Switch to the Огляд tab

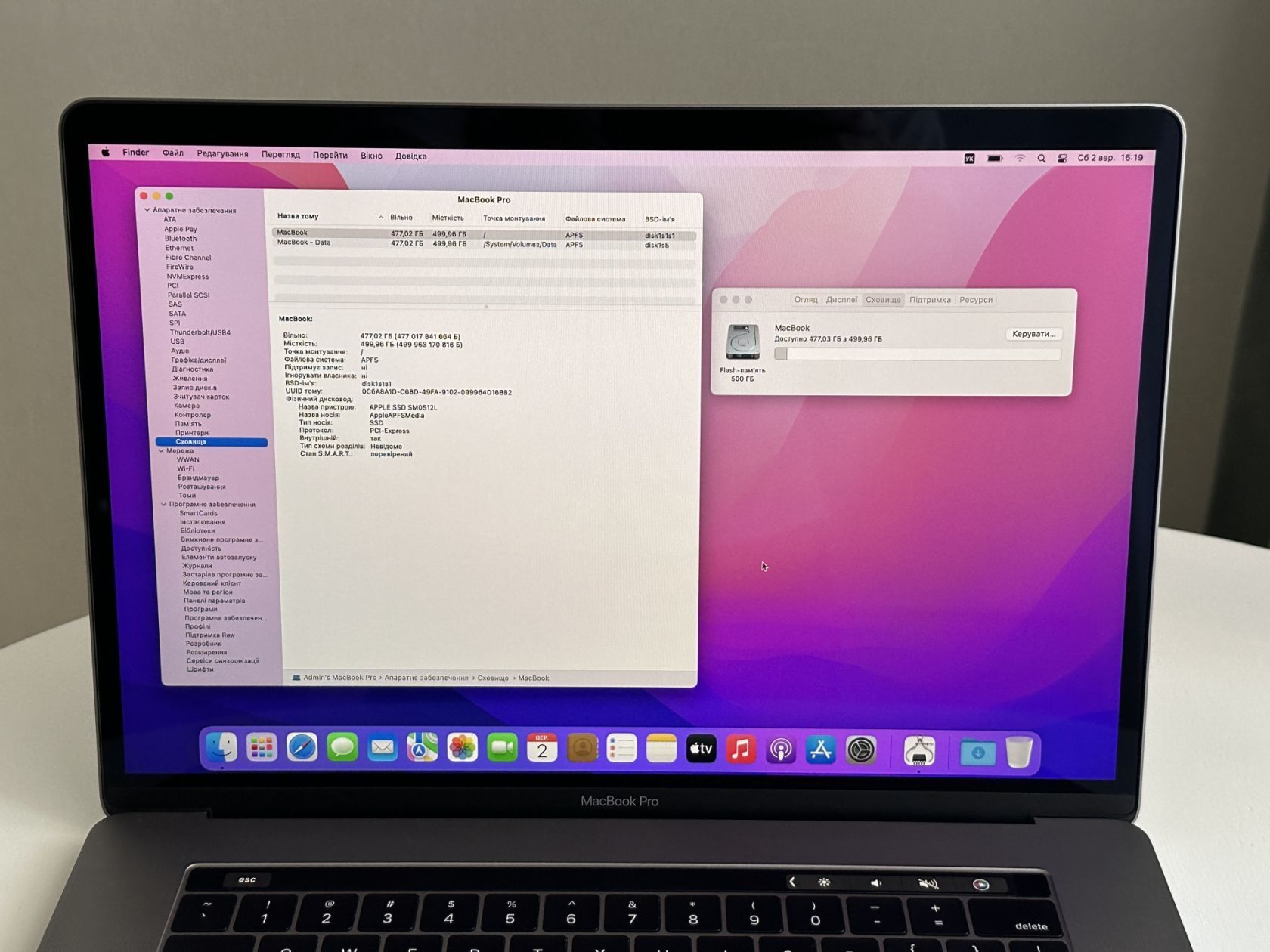click(806, 300)
